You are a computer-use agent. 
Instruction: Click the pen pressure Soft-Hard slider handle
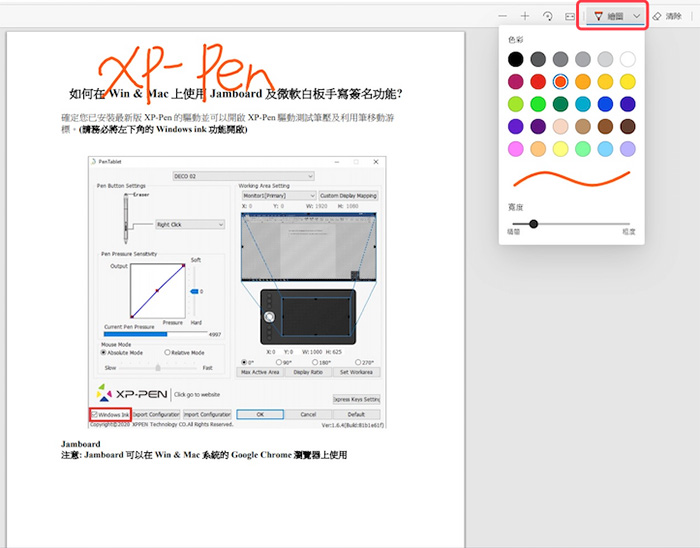pos(194,291)
